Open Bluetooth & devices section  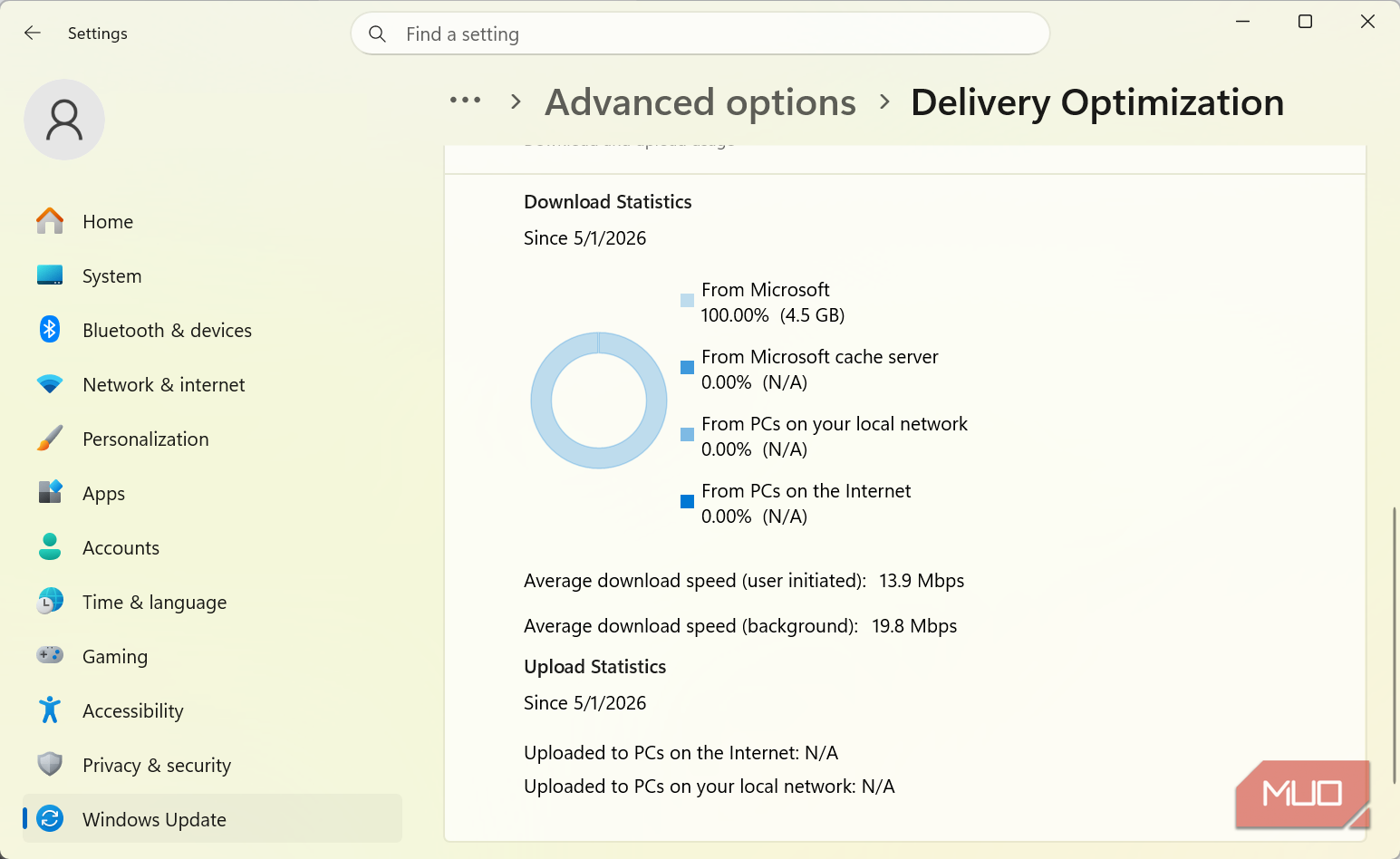point(212,330)
